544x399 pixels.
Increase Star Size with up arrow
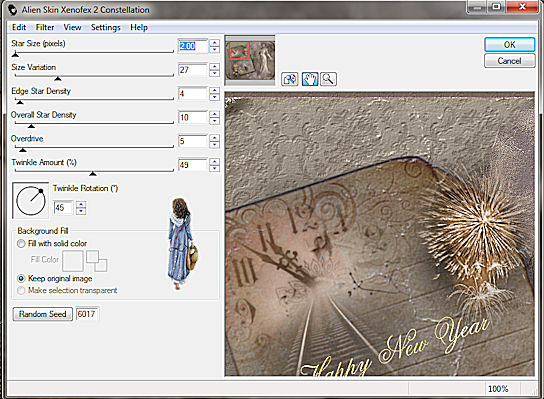[215, 42]
